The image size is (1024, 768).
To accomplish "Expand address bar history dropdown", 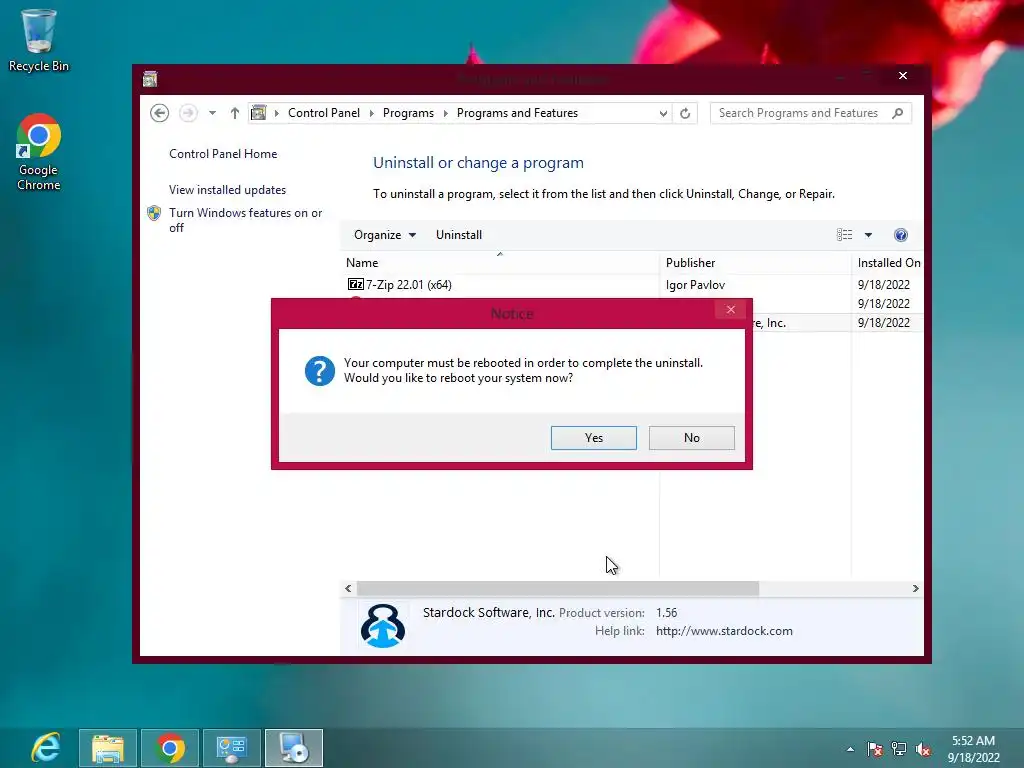I will pyautogui.click(x=663, y=113).
